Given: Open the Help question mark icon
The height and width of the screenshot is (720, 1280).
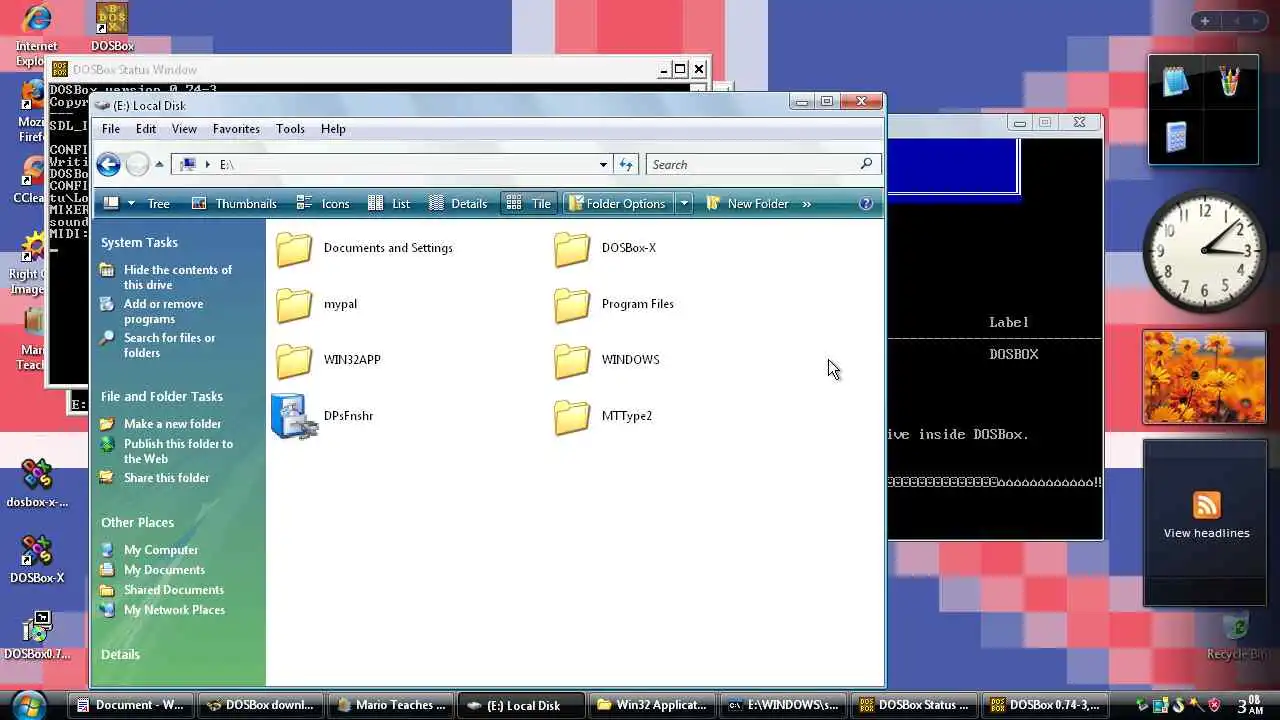Looking at the screenshot, I should (866, 203).
